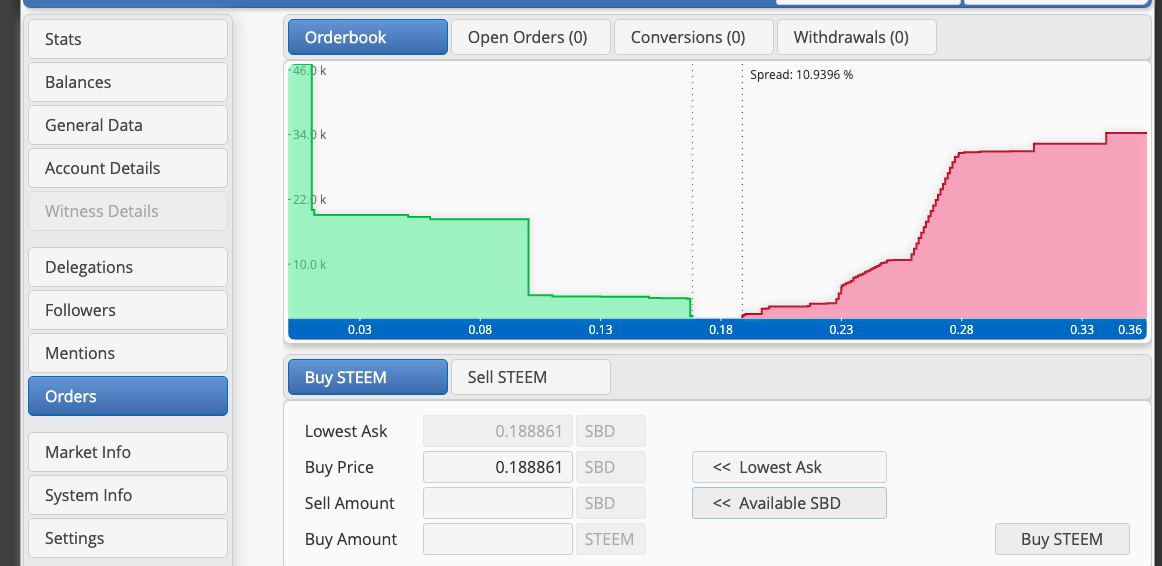Open the Stats section in sidebar

(x=127, y=39)
